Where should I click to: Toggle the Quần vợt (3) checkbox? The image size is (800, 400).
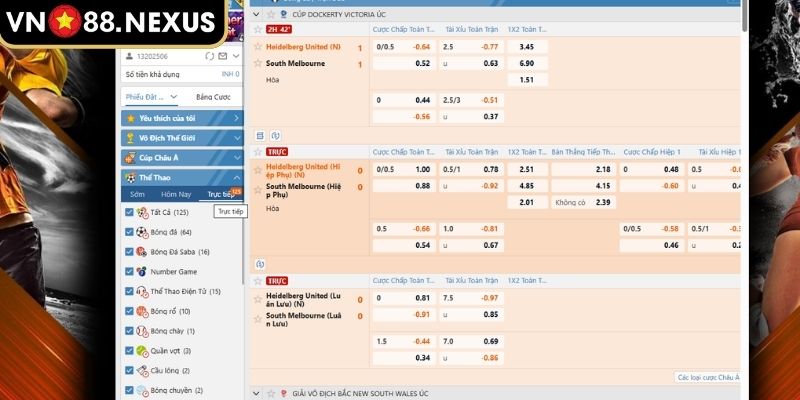tap(129, 351)
